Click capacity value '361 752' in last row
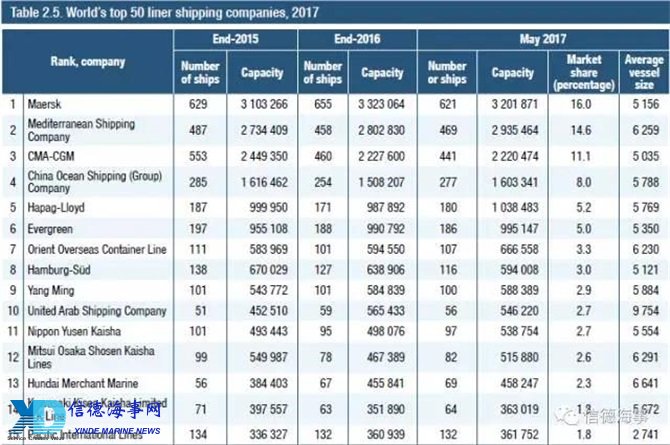The width and height of the screenshot is (670, 445). tap(519, 435)
